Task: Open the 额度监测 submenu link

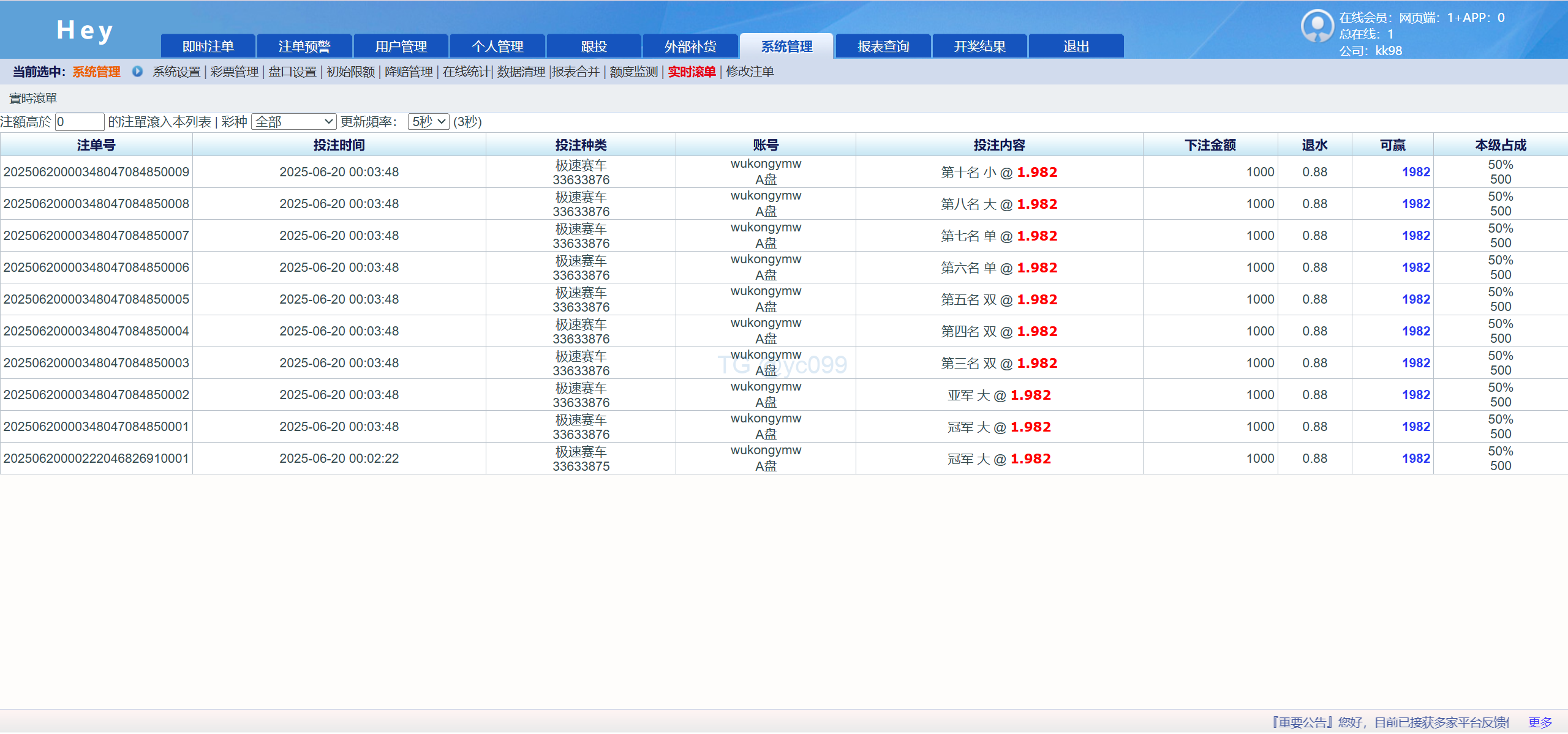Action: [633, 72]
